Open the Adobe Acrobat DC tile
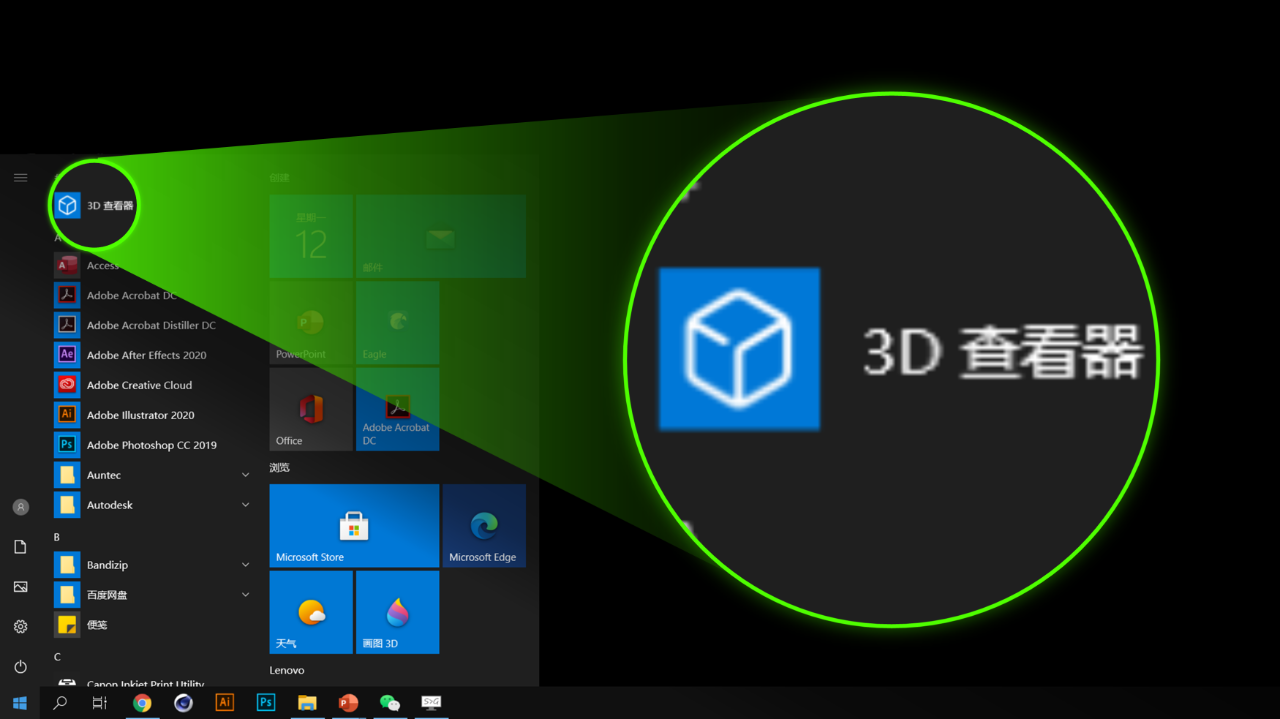Viewport: 1280px width, 719px height. [x=397, y=409]
